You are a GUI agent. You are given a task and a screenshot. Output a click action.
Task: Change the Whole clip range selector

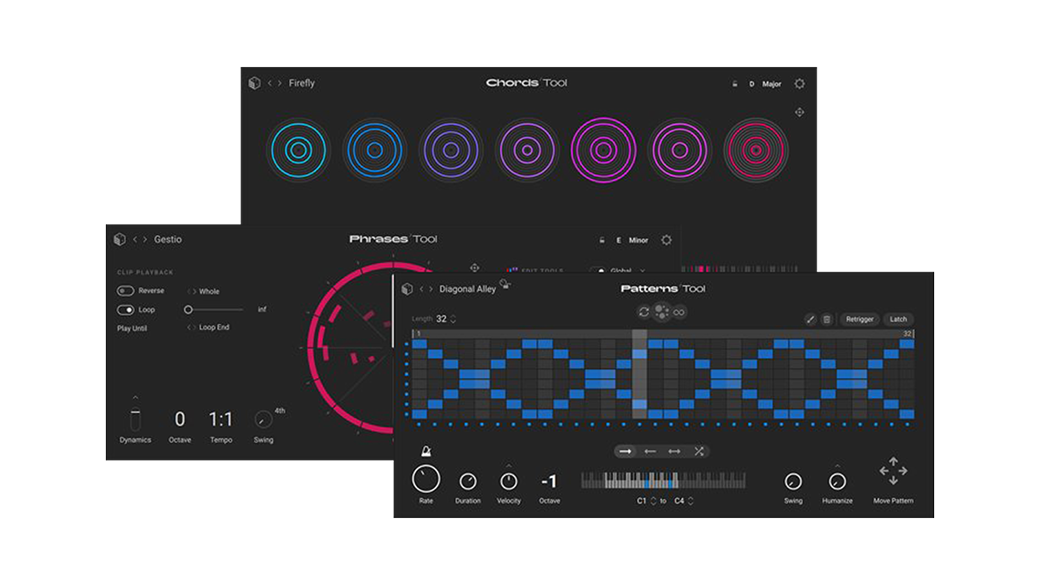coord(204,291)
